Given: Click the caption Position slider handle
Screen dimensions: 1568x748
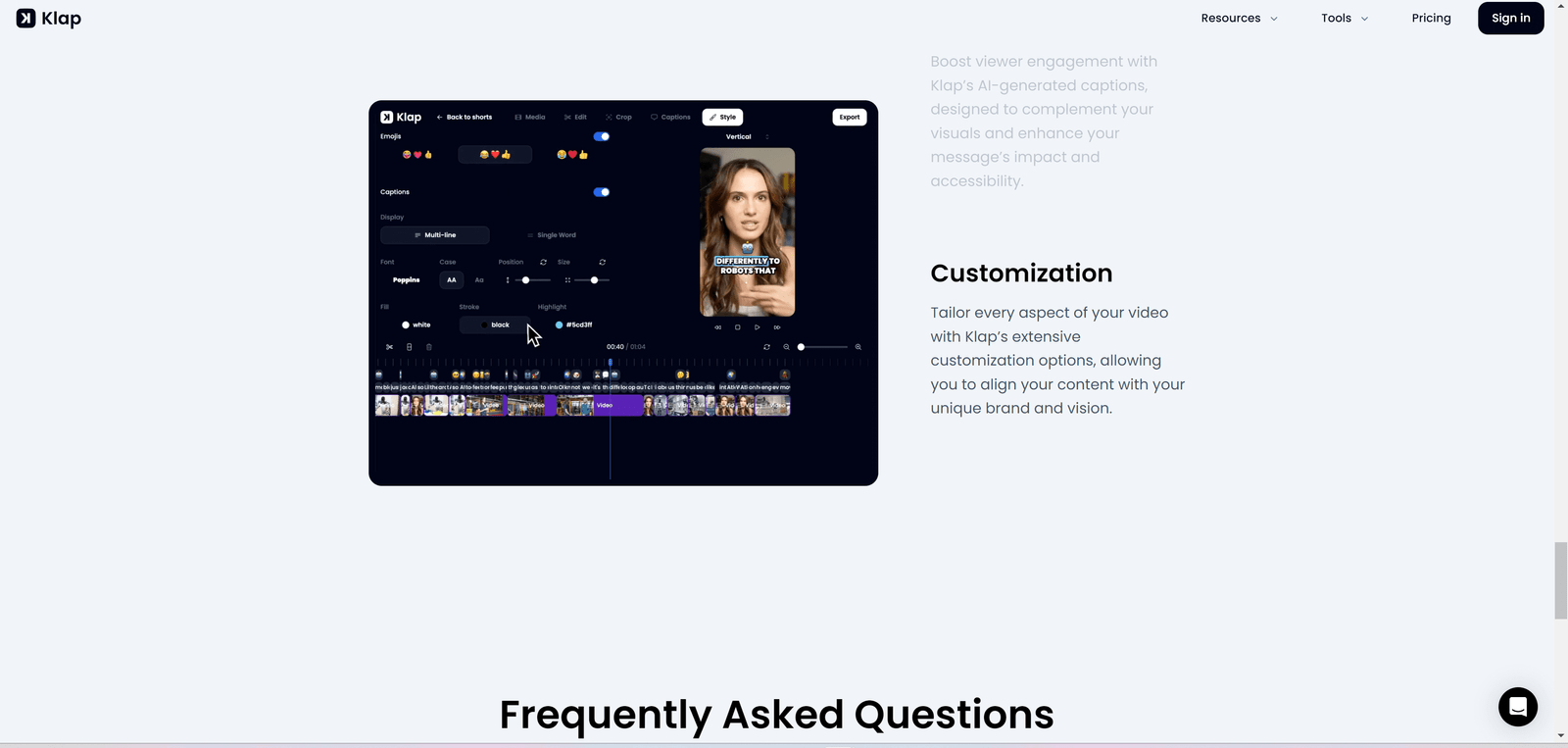Looking at the screenshot, I should tap(526, 280).
